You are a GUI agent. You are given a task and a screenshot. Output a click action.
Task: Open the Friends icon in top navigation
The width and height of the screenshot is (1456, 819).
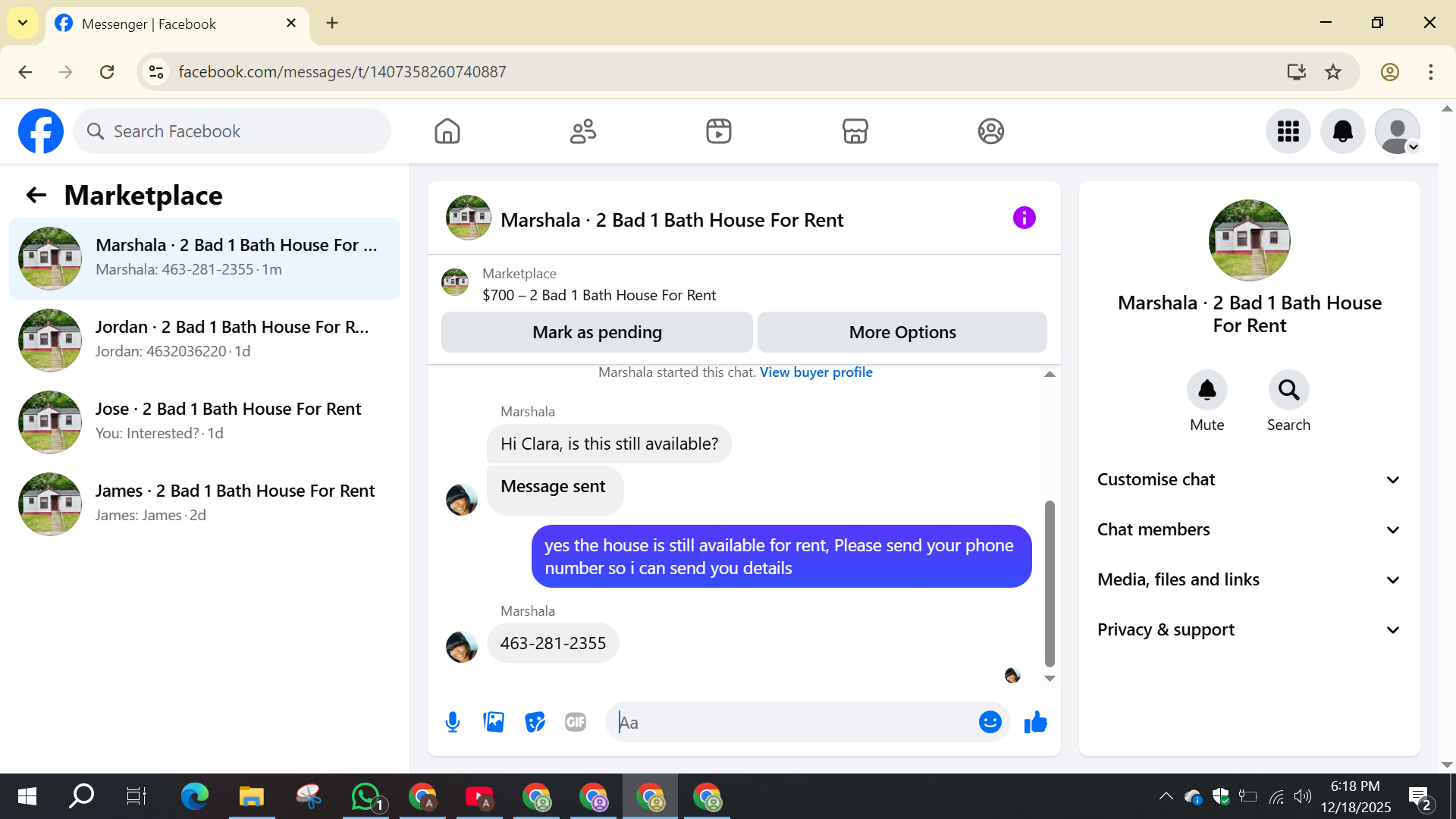[583, 131]
